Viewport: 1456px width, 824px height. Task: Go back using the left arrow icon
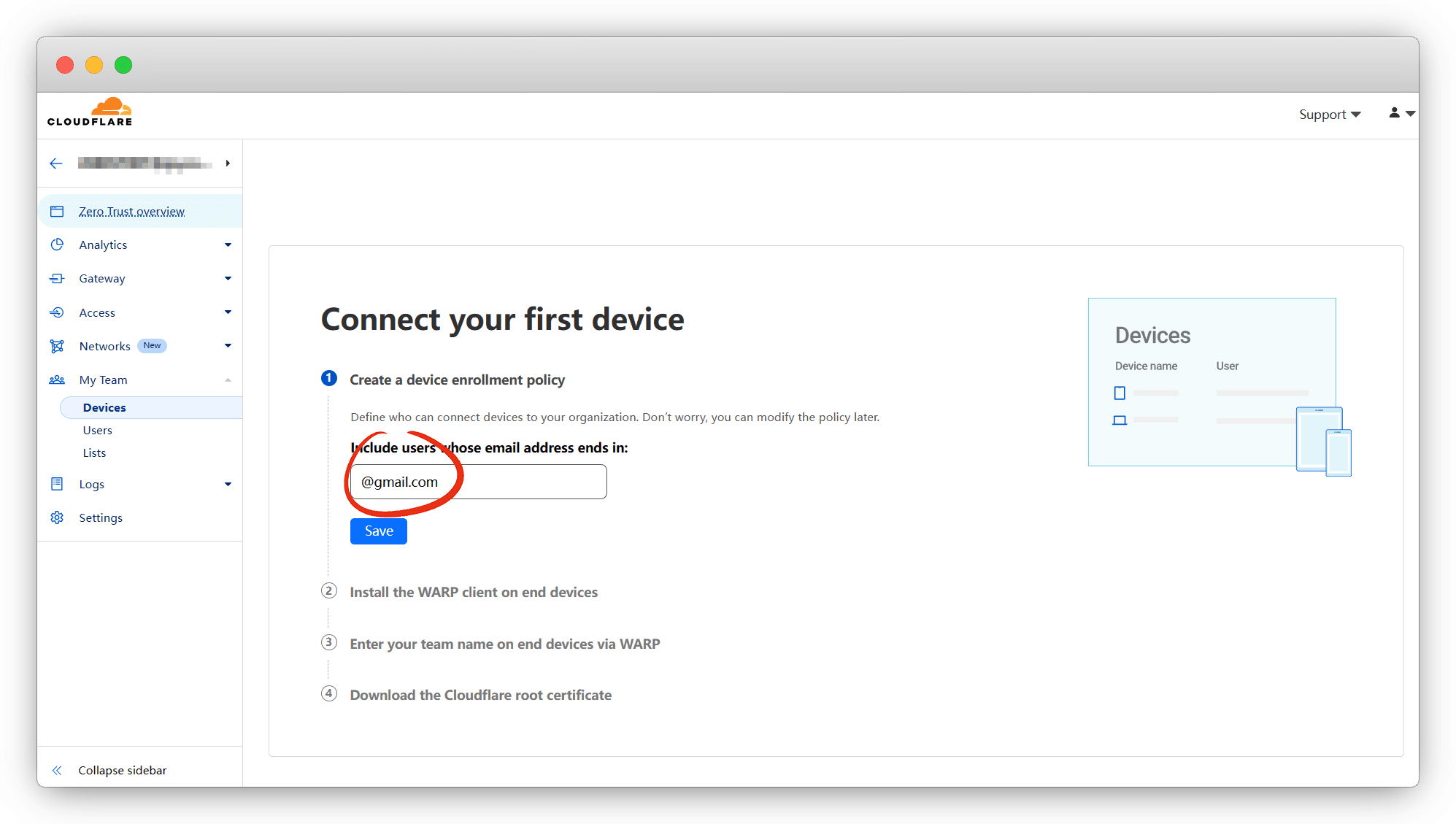click(56, 163)
